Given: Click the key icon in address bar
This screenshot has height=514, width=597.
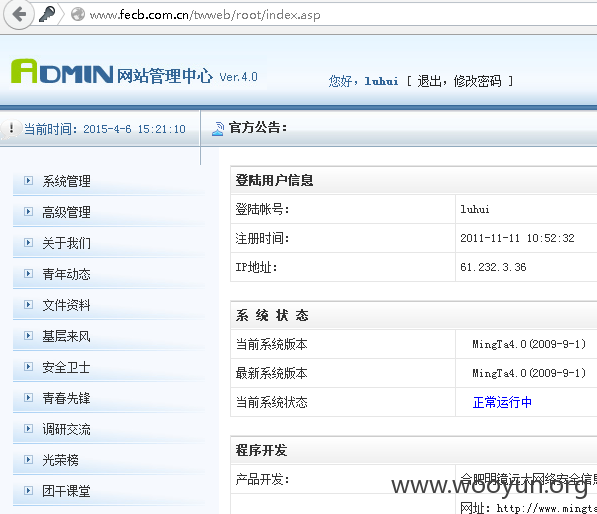Looking at the screenshot, I should click(x=47, y=14).
